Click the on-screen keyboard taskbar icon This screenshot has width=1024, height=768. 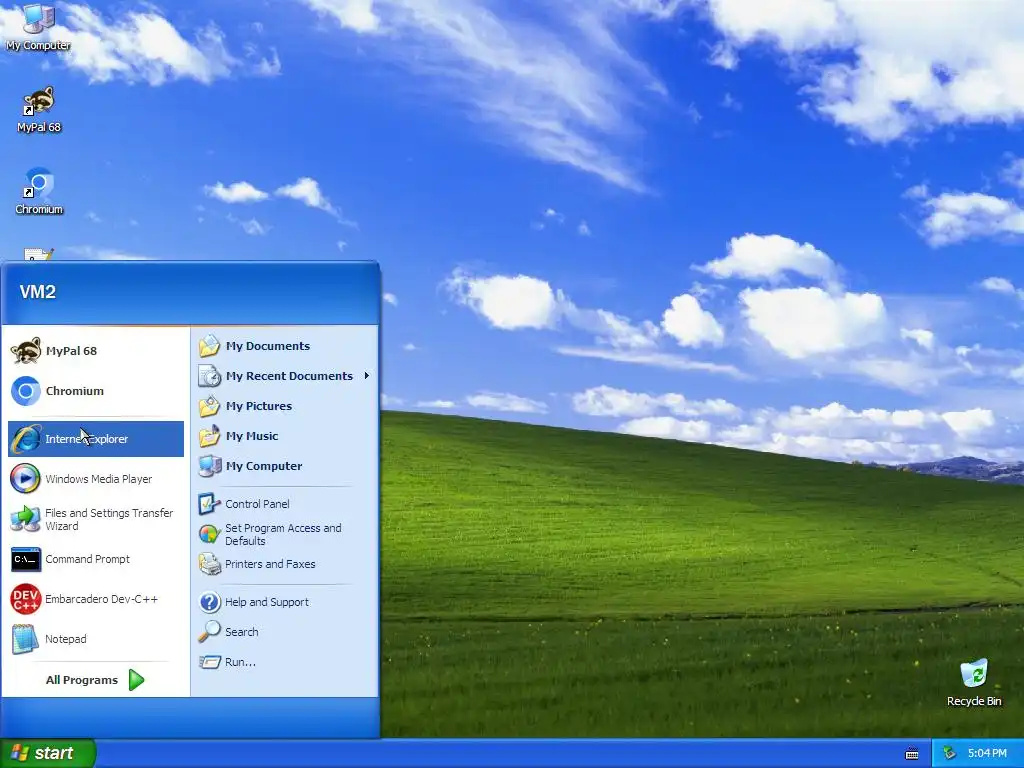coord(912,754)
